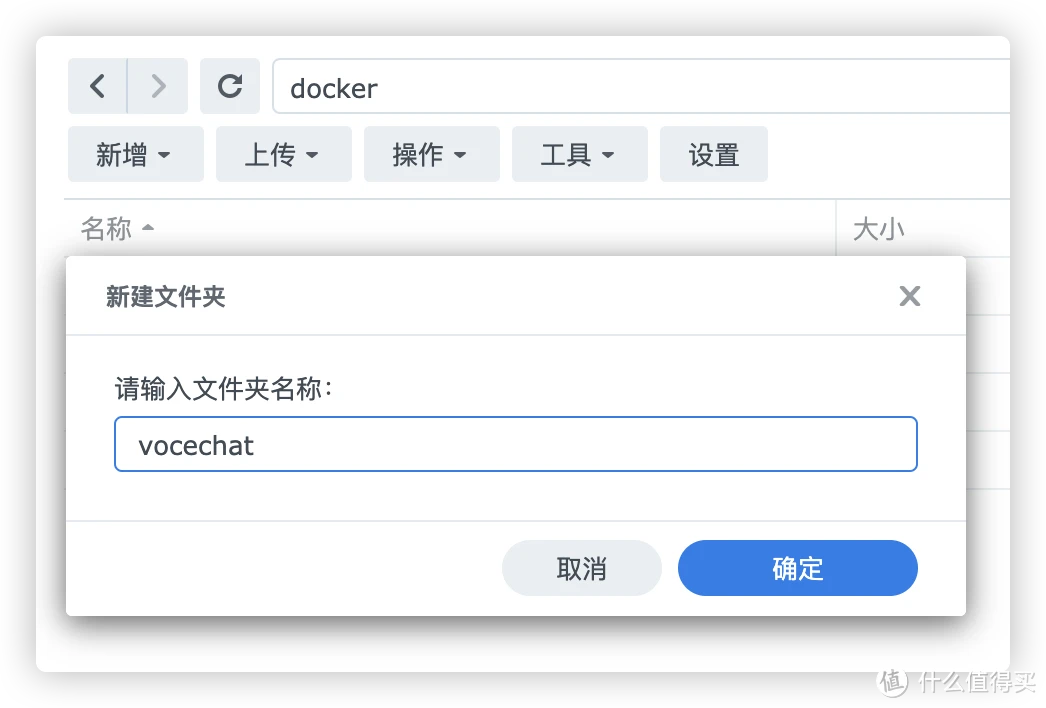The height and width of the screenshot is (708, 1046).
Task: Open the 工具 dropdown menu
Action: coord(579,154)
